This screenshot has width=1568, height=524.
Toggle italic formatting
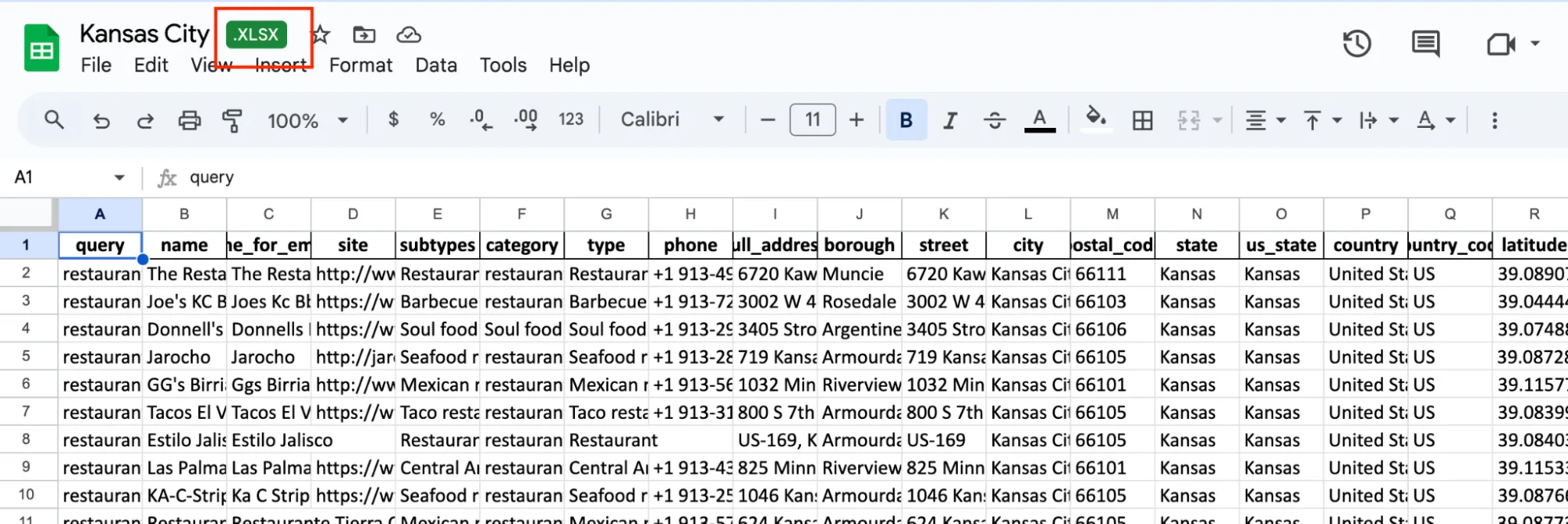(x=951, y=120)
